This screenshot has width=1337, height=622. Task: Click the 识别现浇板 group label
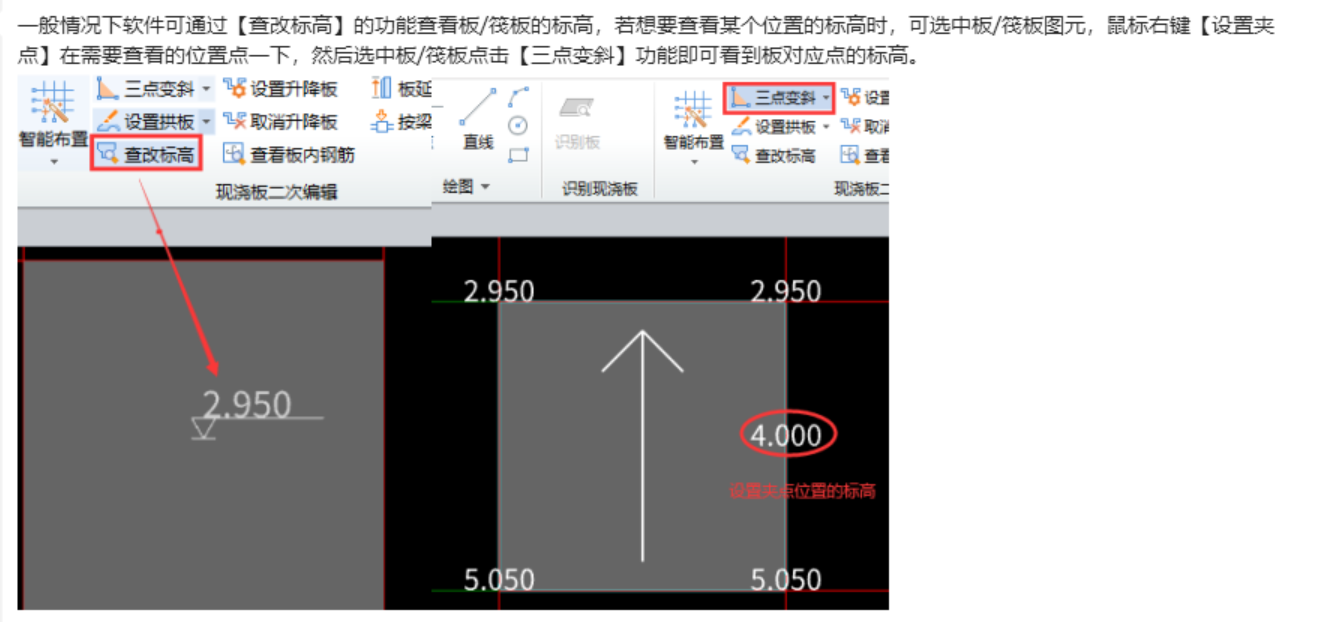600,188
